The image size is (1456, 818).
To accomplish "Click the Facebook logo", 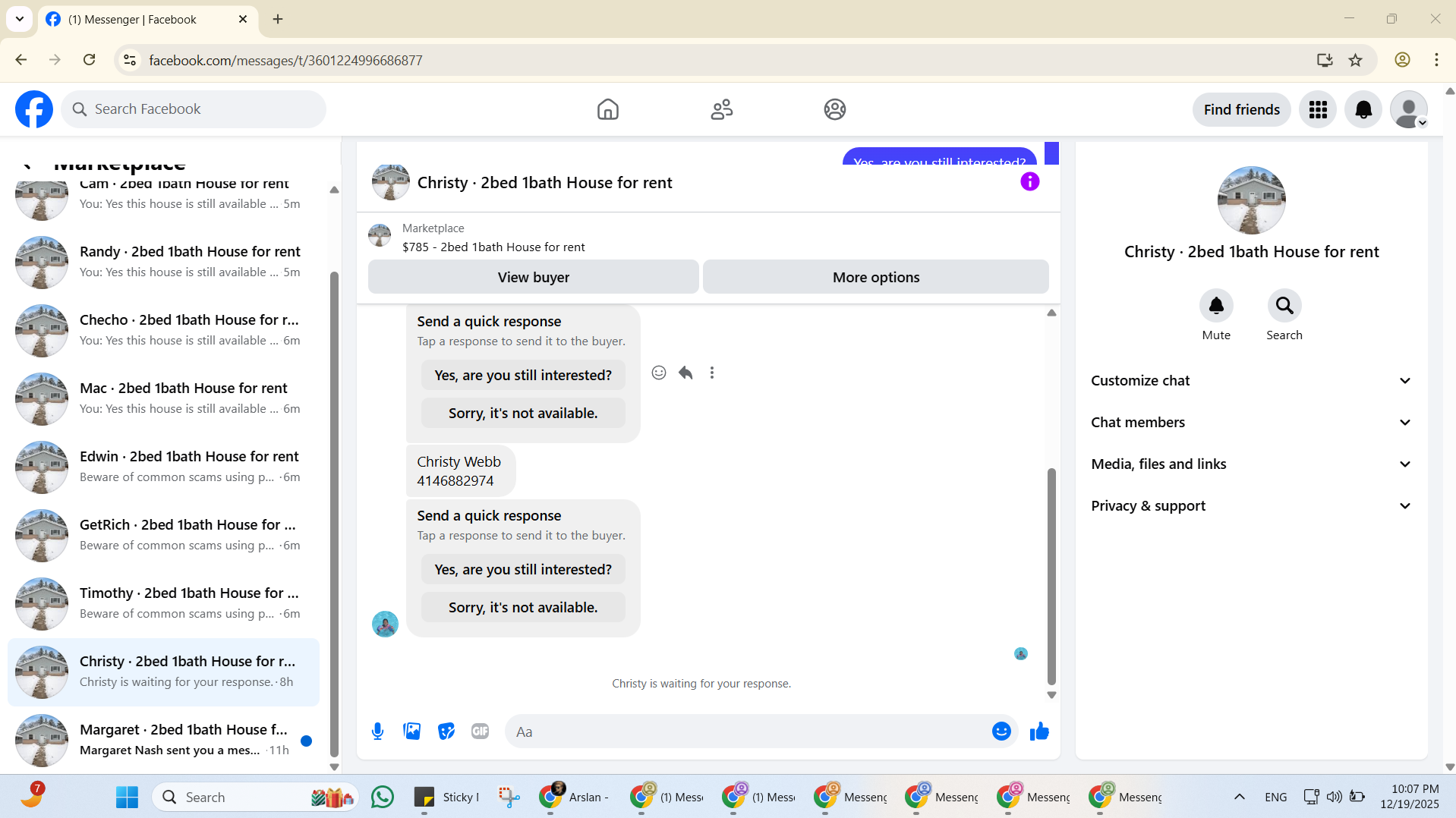I will tap(34, 109).
